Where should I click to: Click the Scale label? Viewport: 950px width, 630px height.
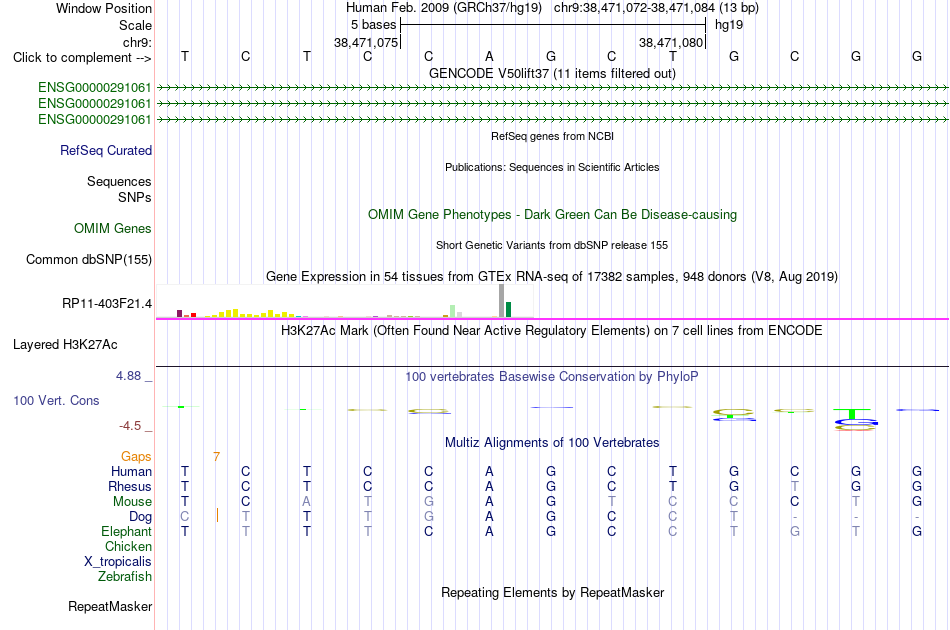tap(136, 25)
